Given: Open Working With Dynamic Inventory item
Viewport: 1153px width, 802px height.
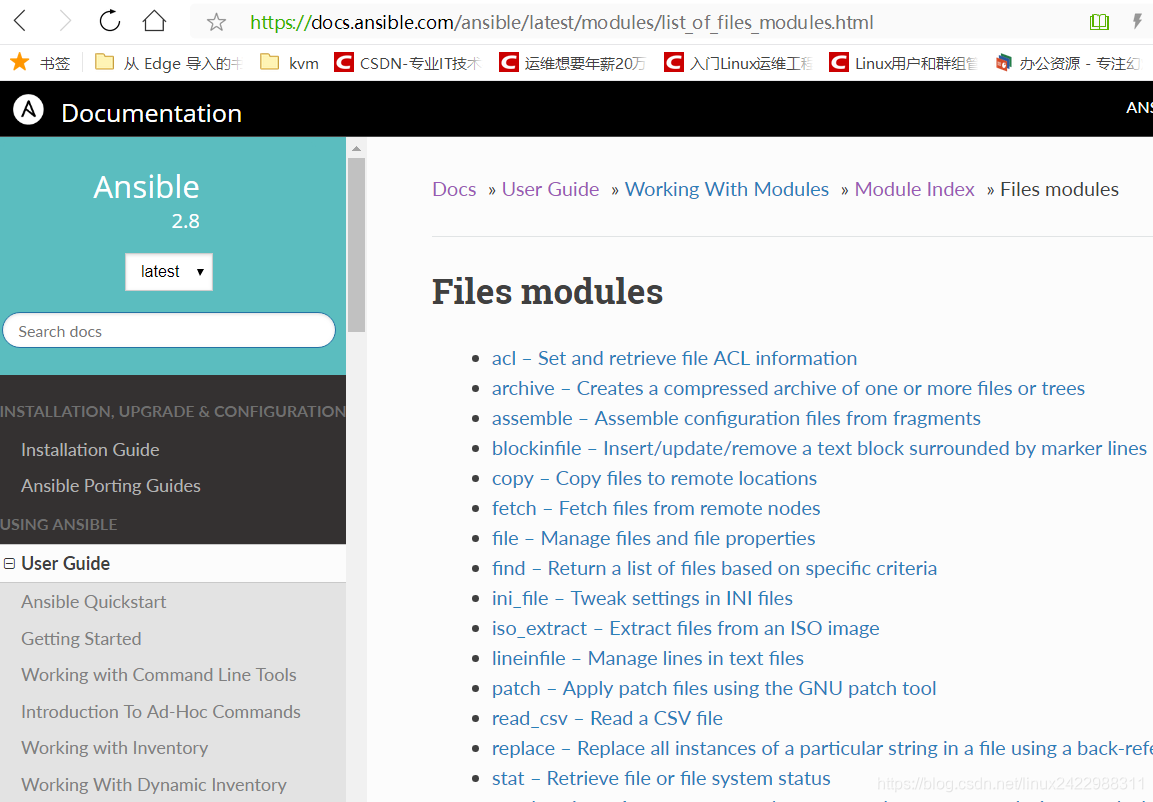Looking at the screenshot, I should pyautogui.click(x=154, y=784).
